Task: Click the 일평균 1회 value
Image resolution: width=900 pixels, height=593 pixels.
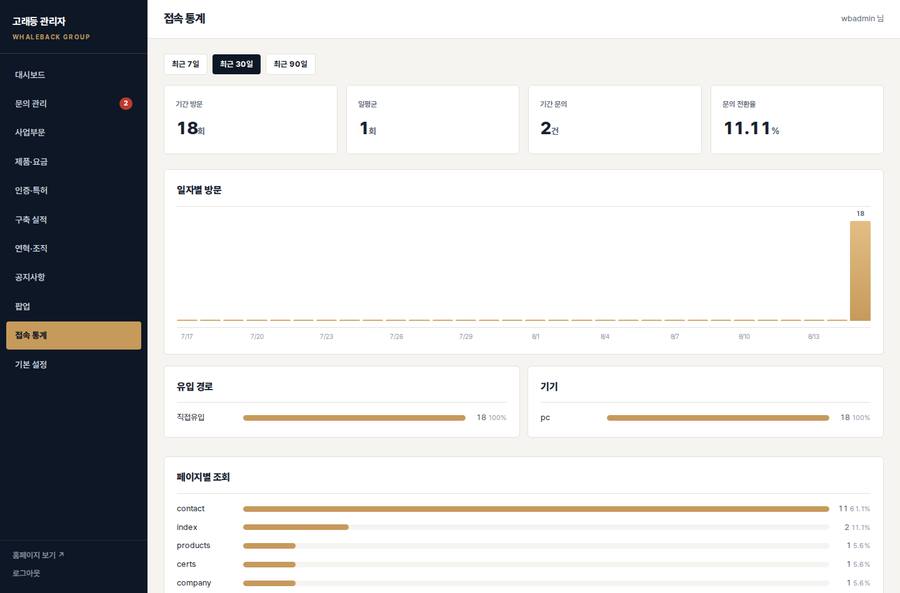Action: (x=367, y=128)
